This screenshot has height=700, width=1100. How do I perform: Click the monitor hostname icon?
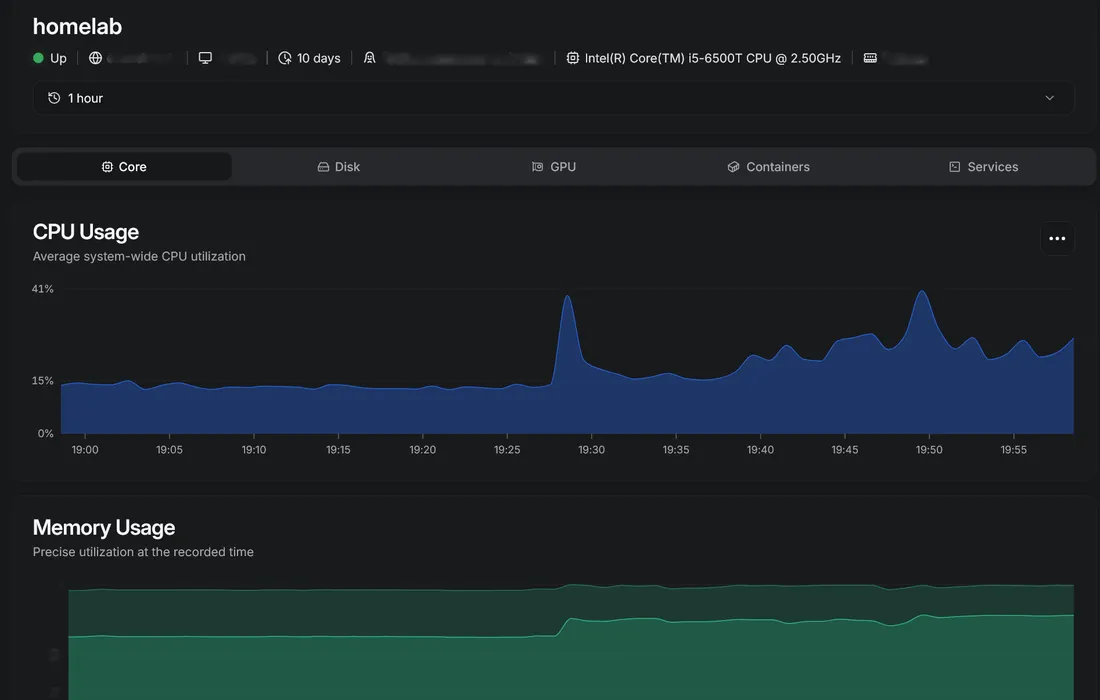click(x=205, y=58)
